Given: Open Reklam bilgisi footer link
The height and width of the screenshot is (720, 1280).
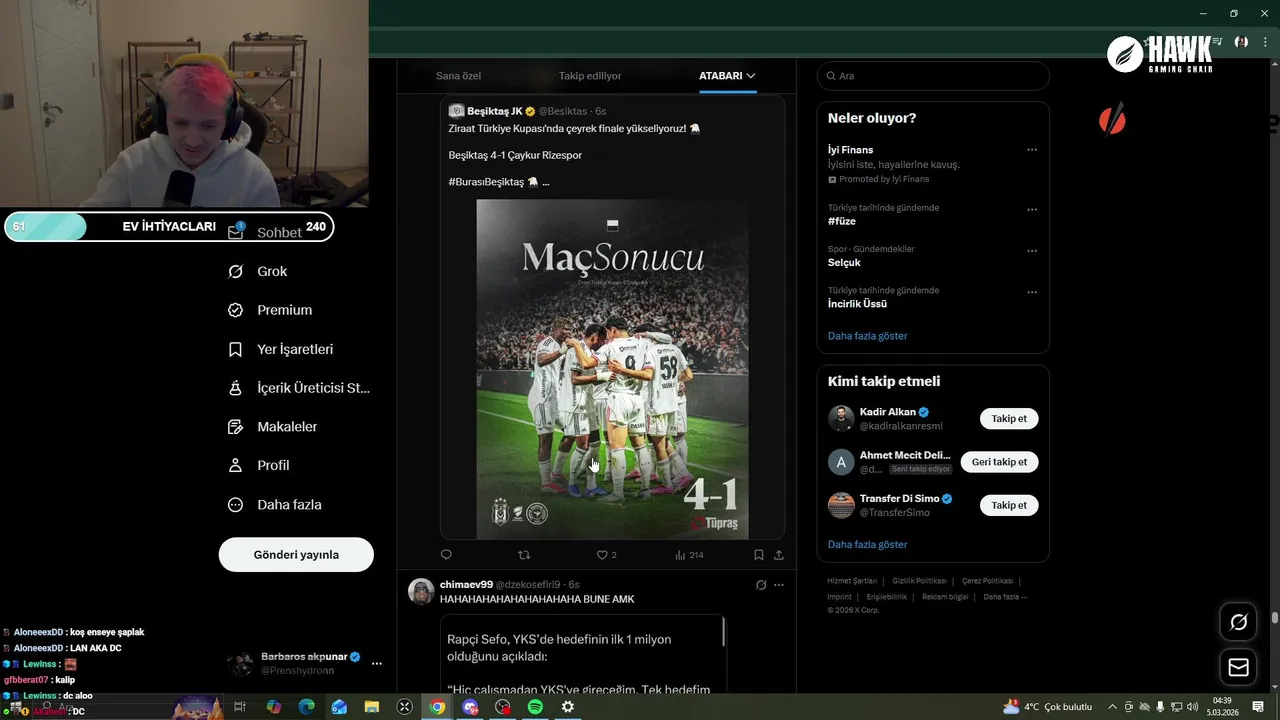Looking at the screenshot, I should (945, 597).
